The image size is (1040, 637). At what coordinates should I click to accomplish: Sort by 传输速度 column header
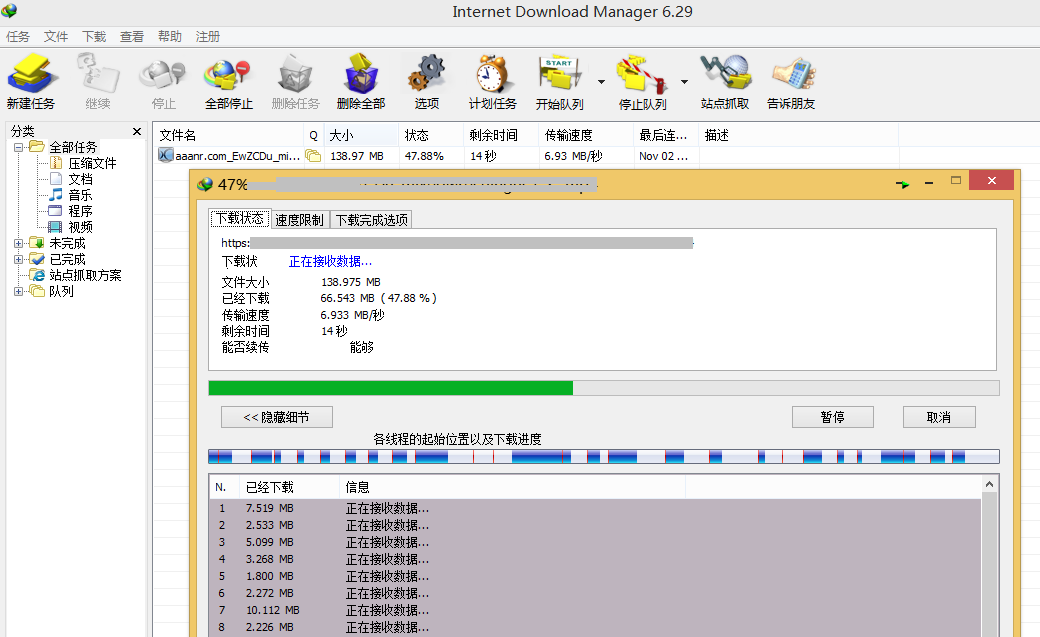(586, 135)
